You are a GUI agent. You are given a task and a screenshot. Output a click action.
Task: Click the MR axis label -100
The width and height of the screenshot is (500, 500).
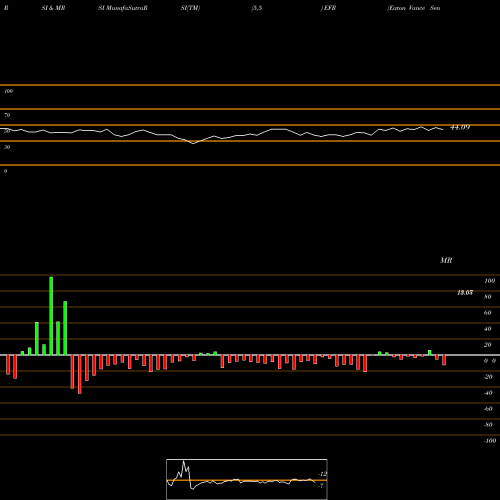tap(490, 441)
